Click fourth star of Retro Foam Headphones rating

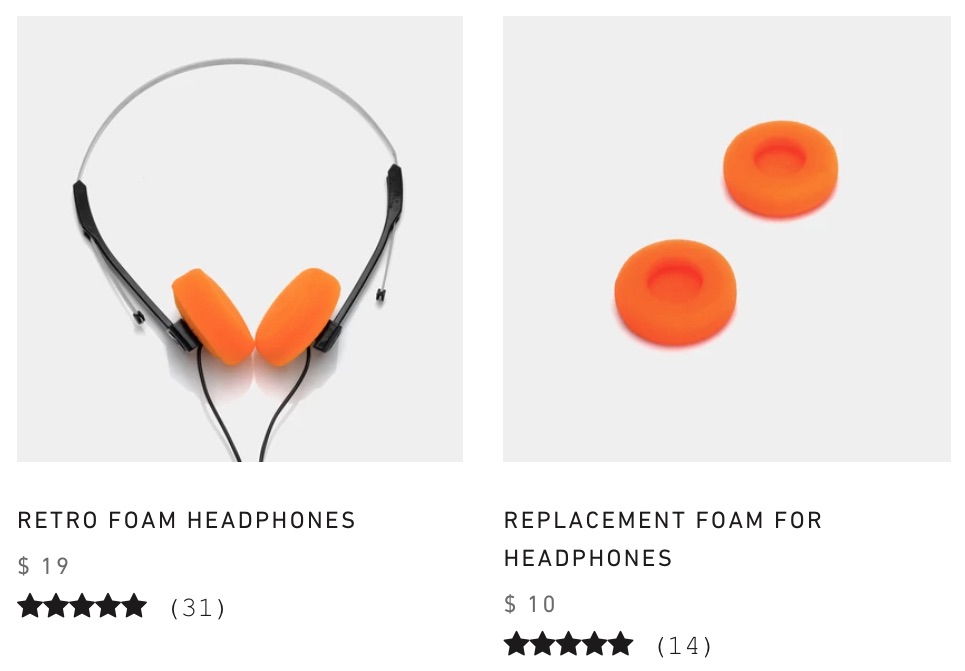[108, 606]
